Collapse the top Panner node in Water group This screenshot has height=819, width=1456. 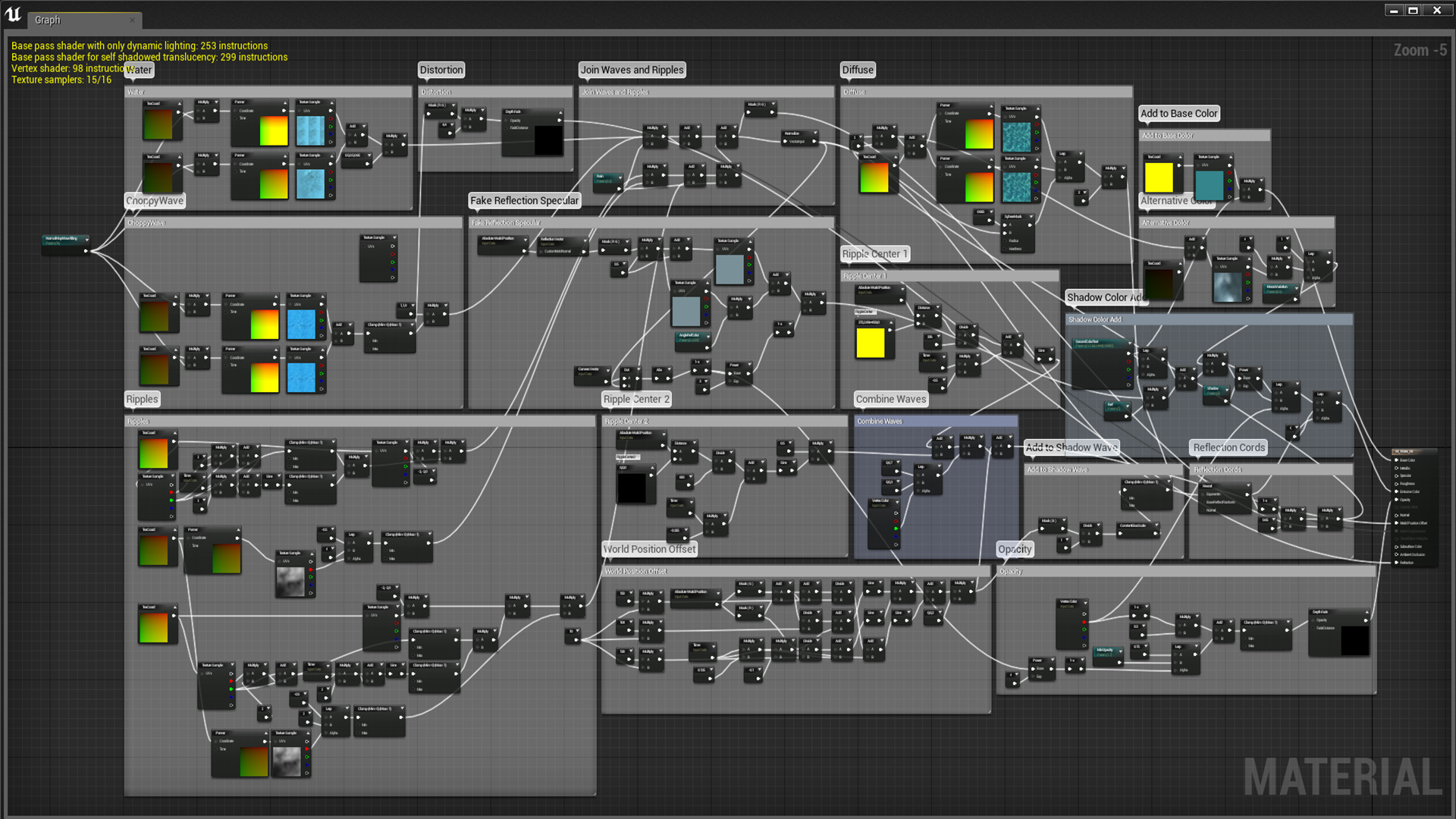pos(284,102)
